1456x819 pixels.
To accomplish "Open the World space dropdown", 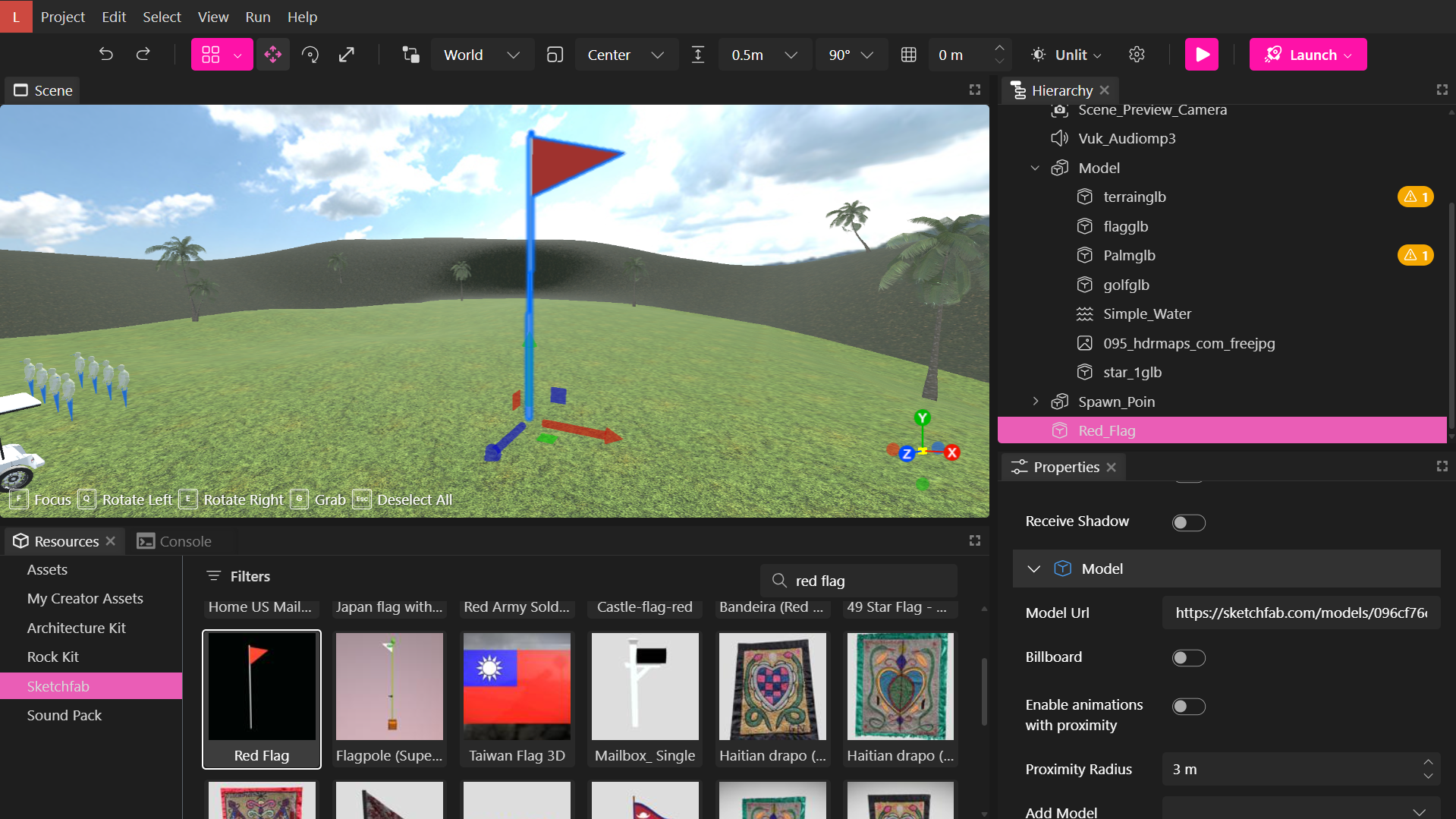I will tap(482, 55).
